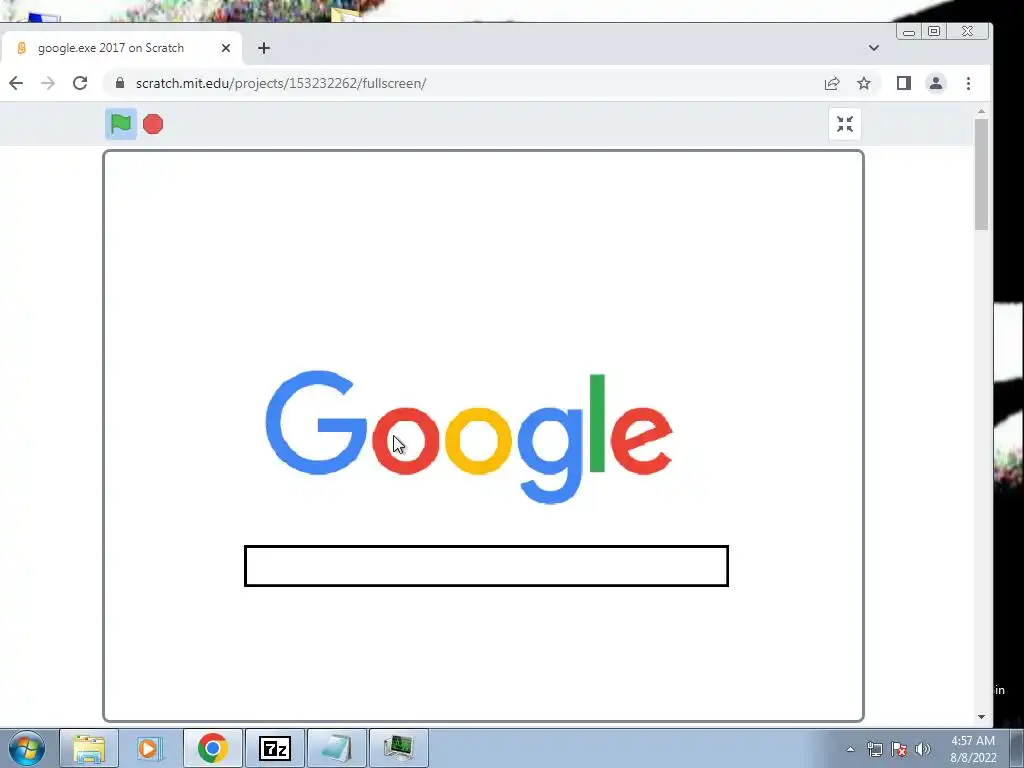Open Action Center flag icon

click(x=899, y=749)
